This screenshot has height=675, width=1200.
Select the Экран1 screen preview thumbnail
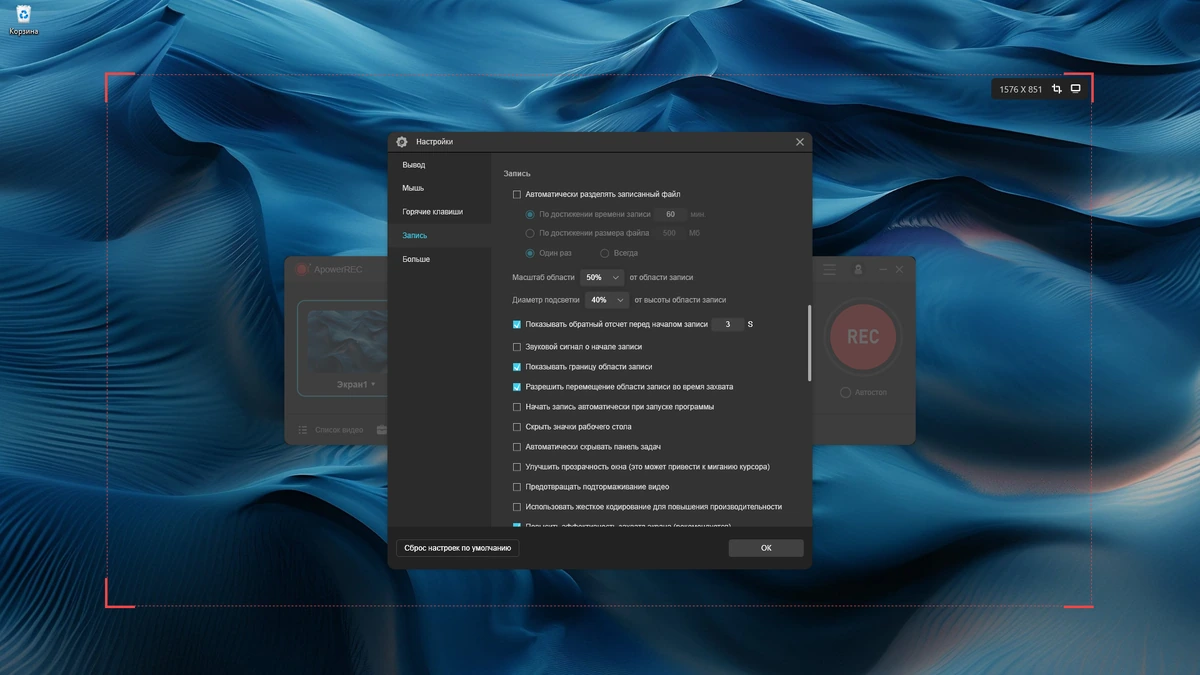(x=347, y=341)
